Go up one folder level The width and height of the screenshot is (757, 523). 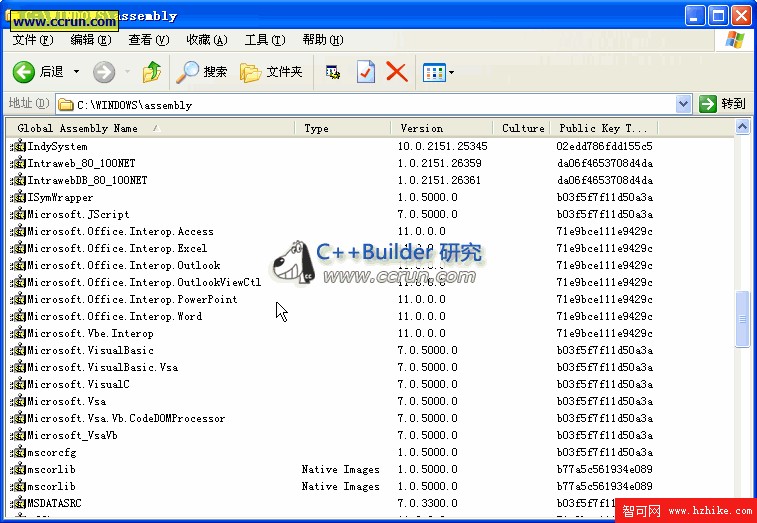pyautogui.click(x=152, y=72)
